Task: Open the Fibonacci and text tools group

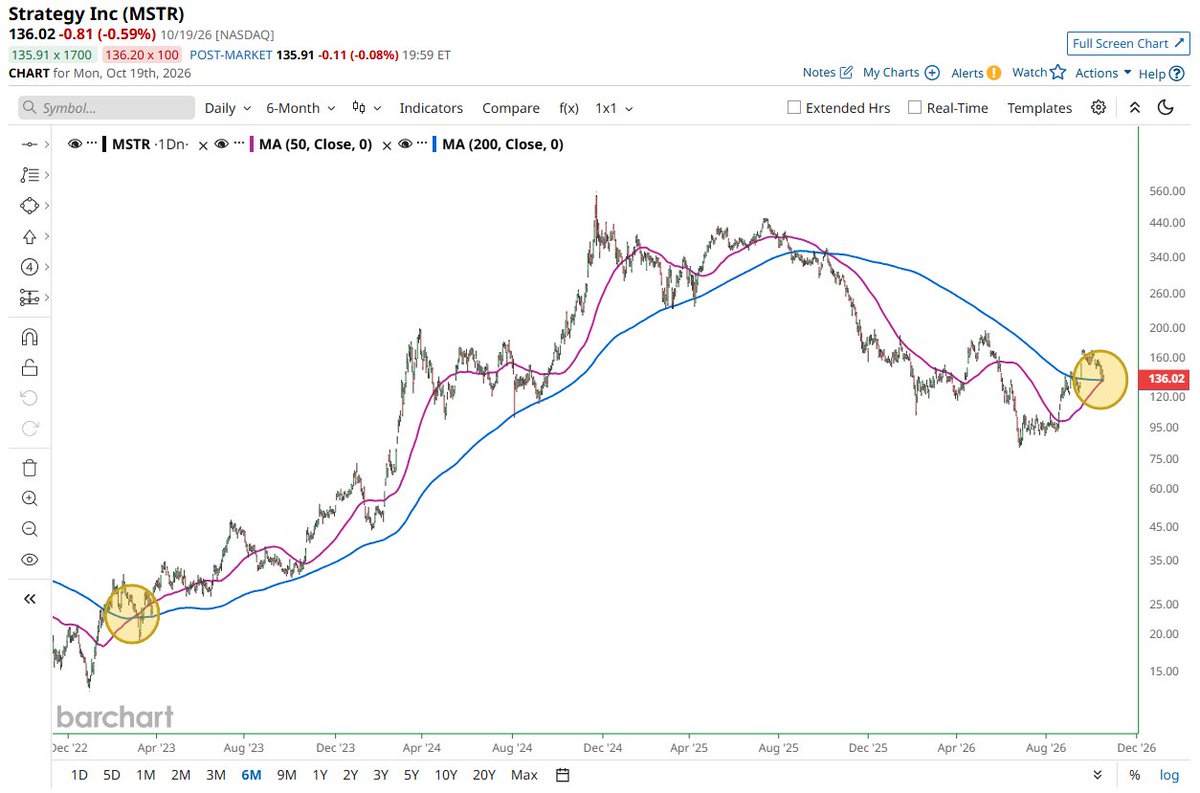Action: pos(29,175)
